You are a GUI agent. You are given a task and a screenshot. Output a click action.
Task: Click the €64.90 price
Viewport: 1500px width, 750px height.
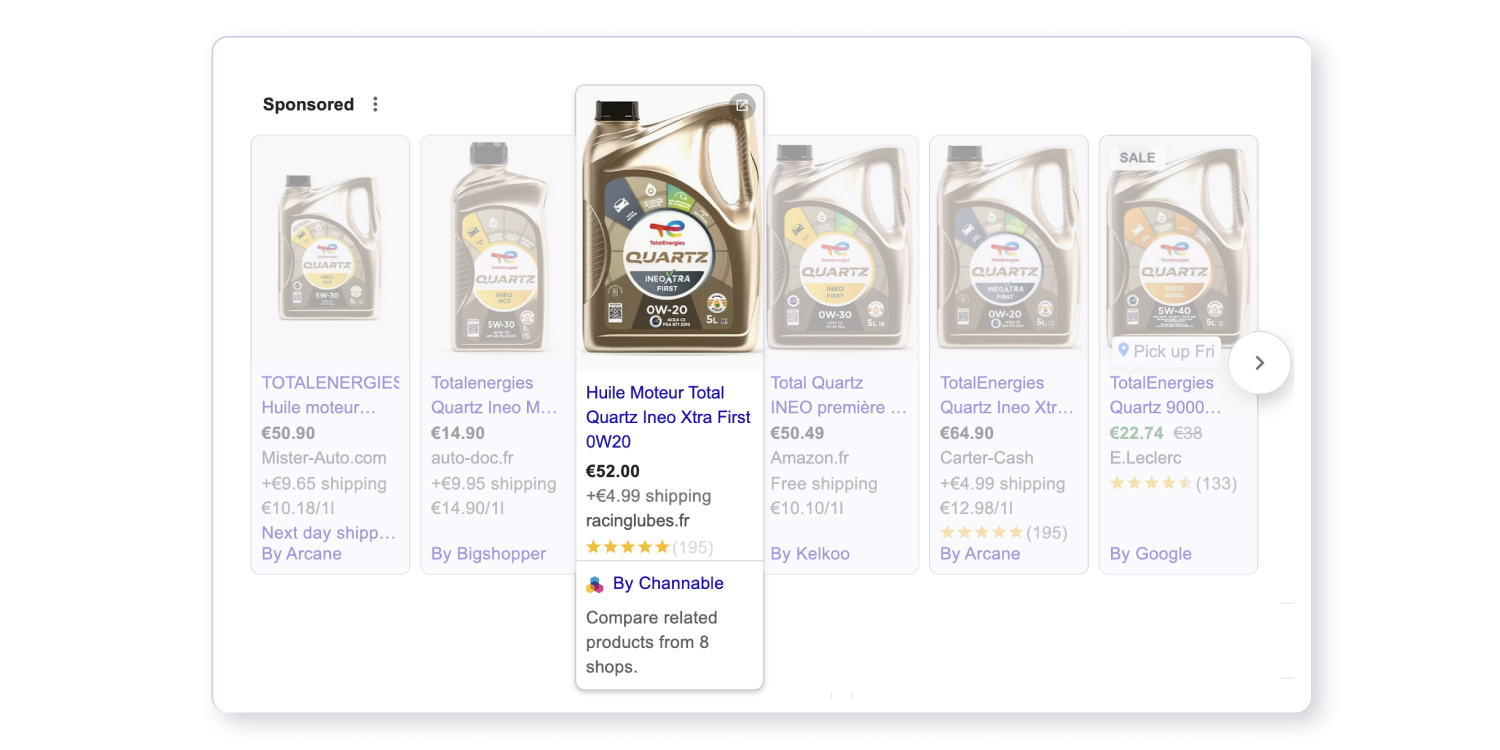[967, 433]
